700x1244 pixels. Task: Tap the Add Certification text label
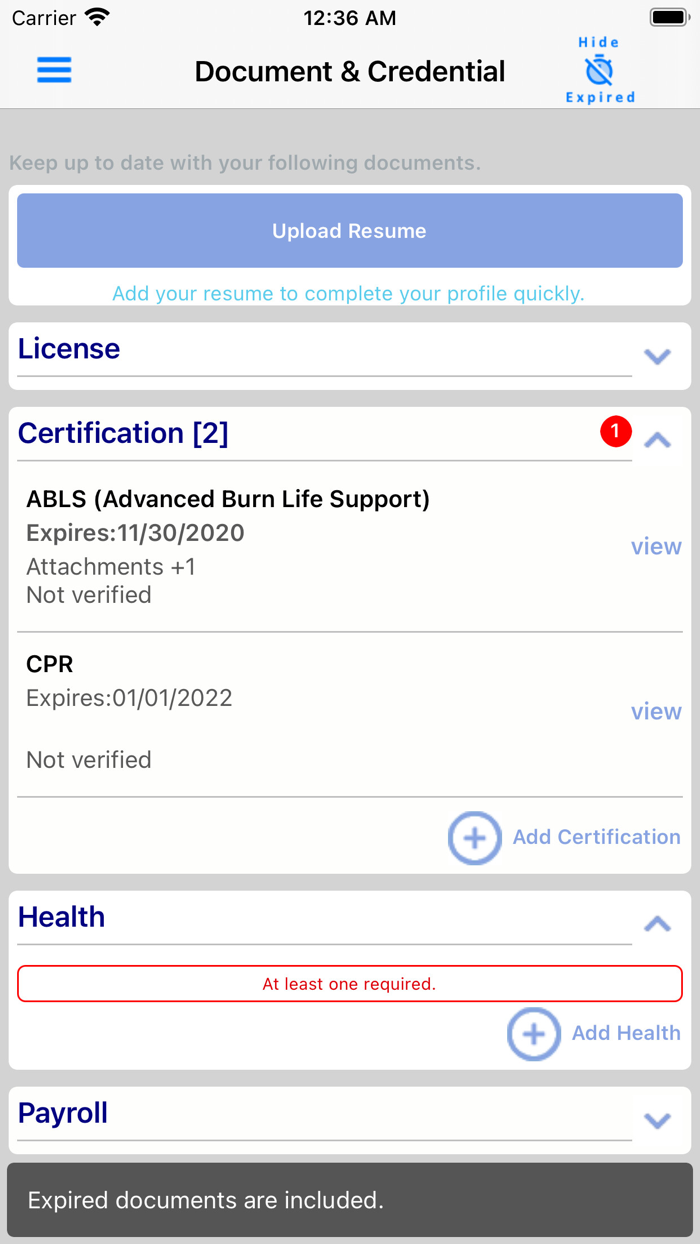pyautogui.click(x=596, y=838)
